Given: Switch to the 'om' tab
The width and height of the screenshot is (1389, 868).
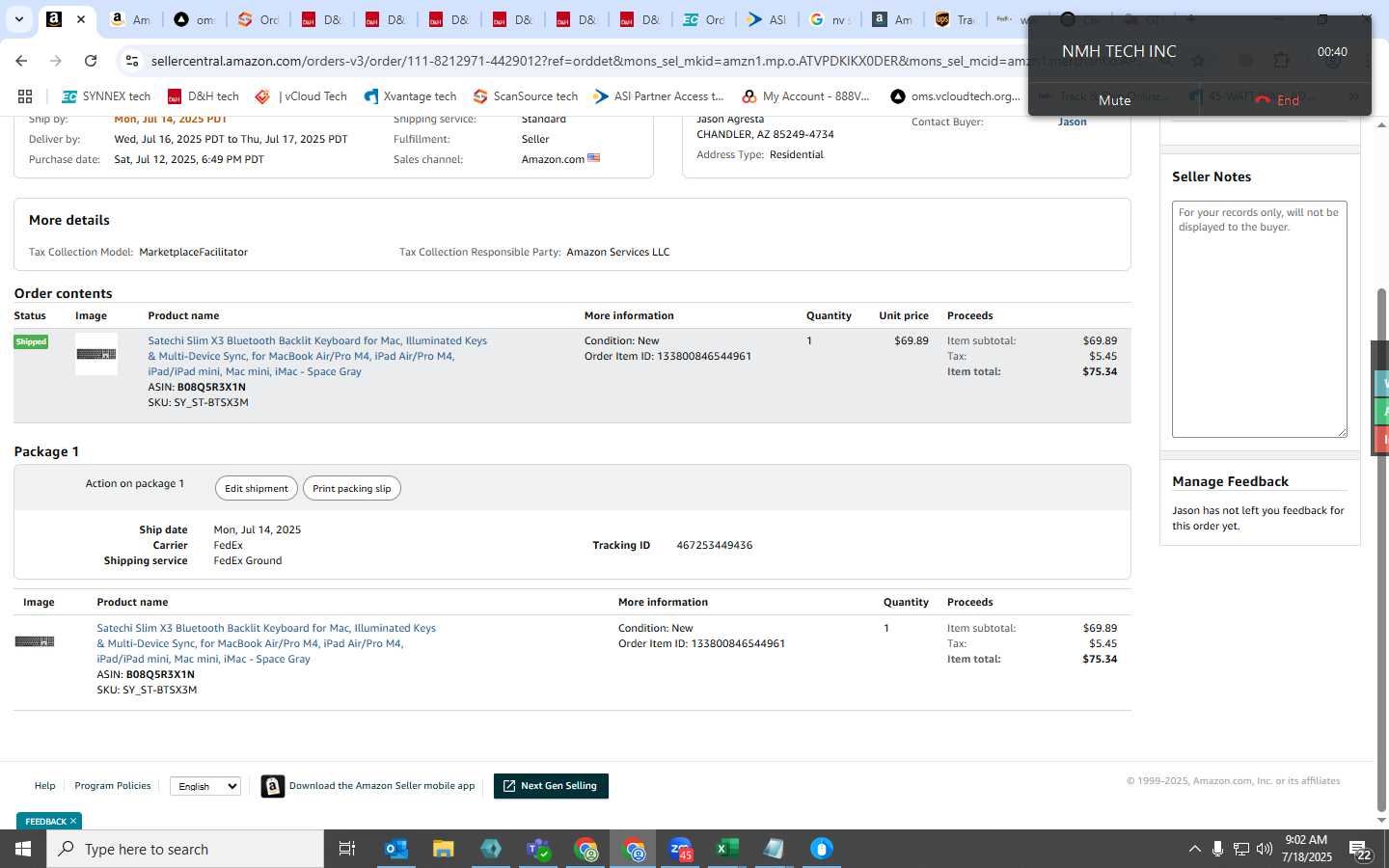Looking at the screenshot, I should tap(193, 19).
